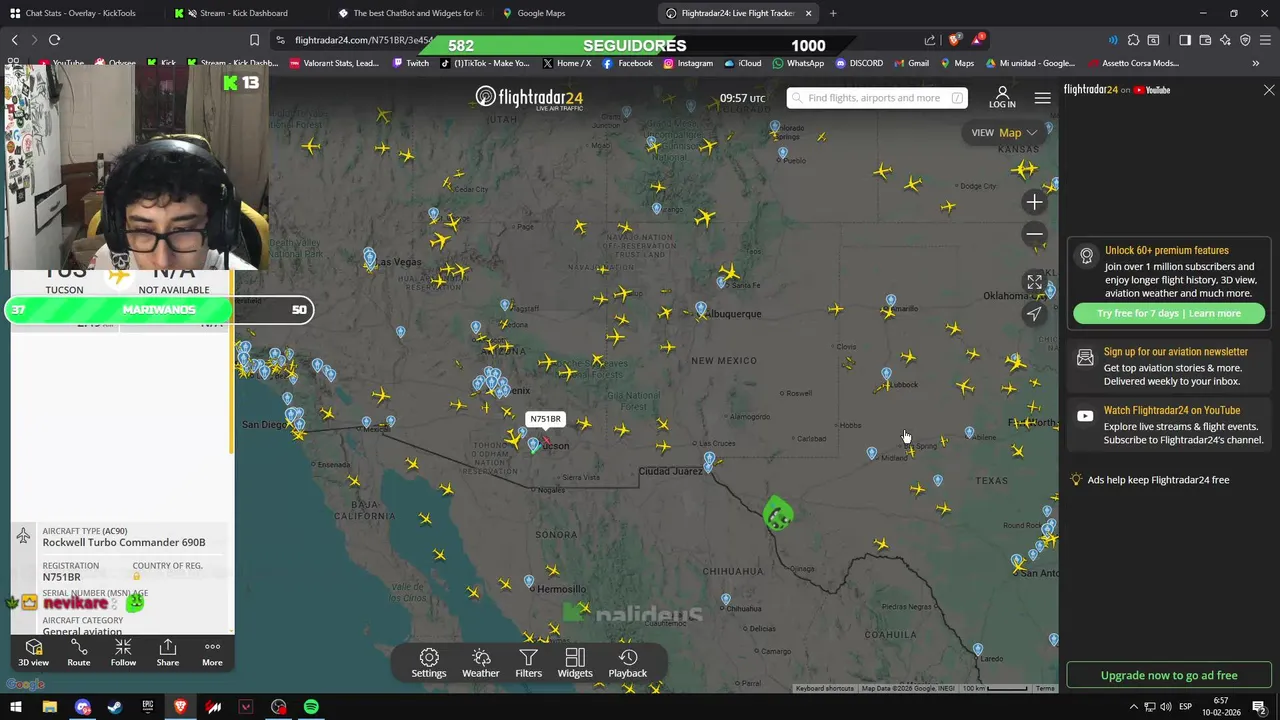The width and height of the screenshot is (1280, 720).
Task: Open a new browser tab
Action: 833,13
